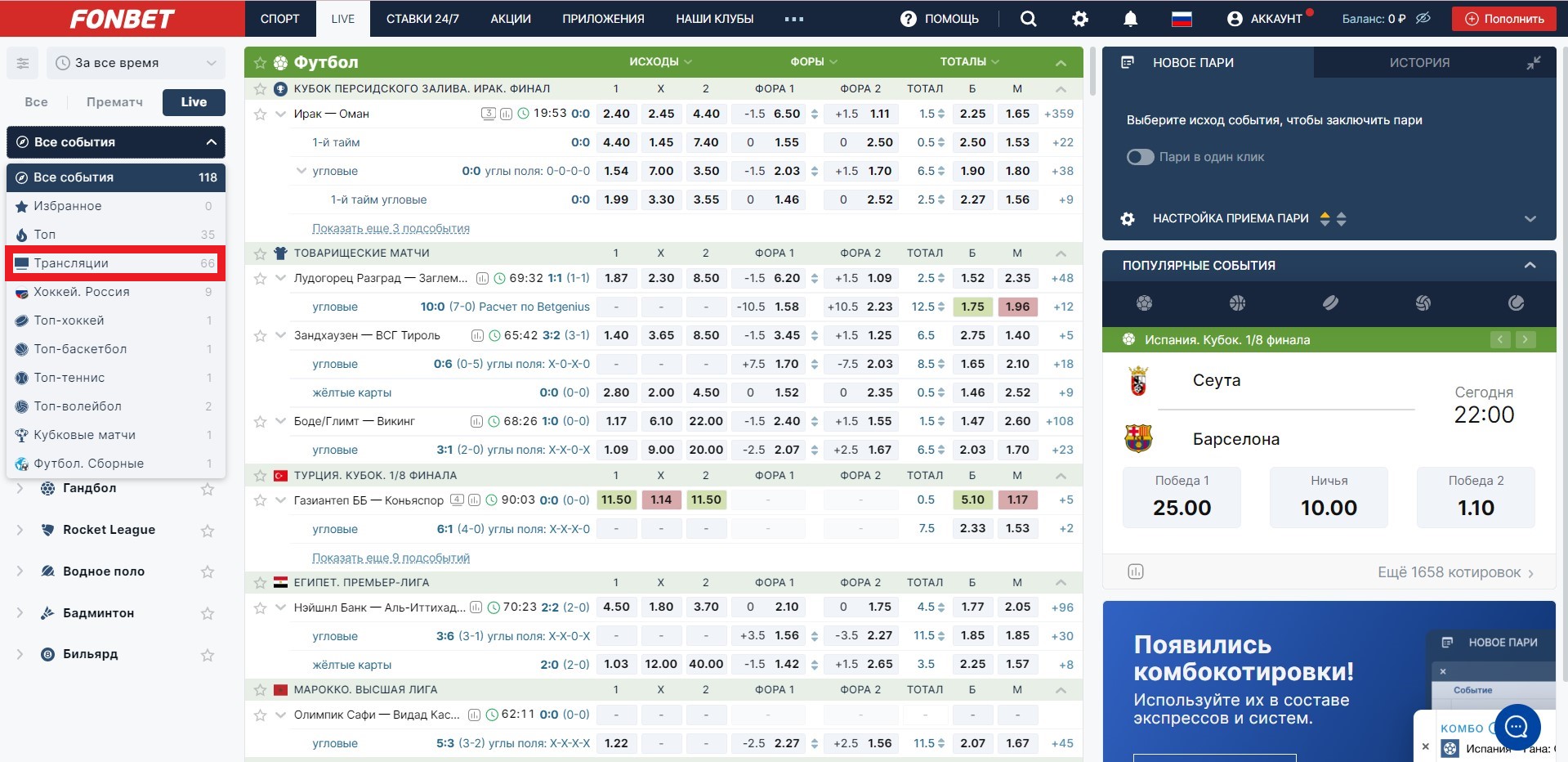The width and height of the screenshot is (1568, 762).
Task: Favorite the Rocket League star
Action: click(x=208, y=531)
